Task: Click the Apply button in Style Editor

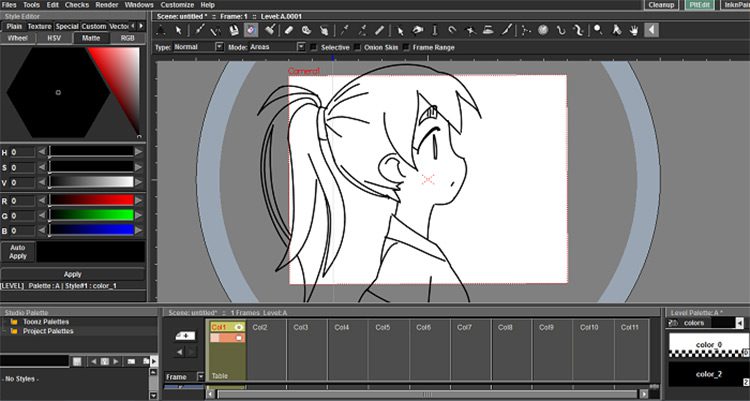Action: click(x=72, y=273)
